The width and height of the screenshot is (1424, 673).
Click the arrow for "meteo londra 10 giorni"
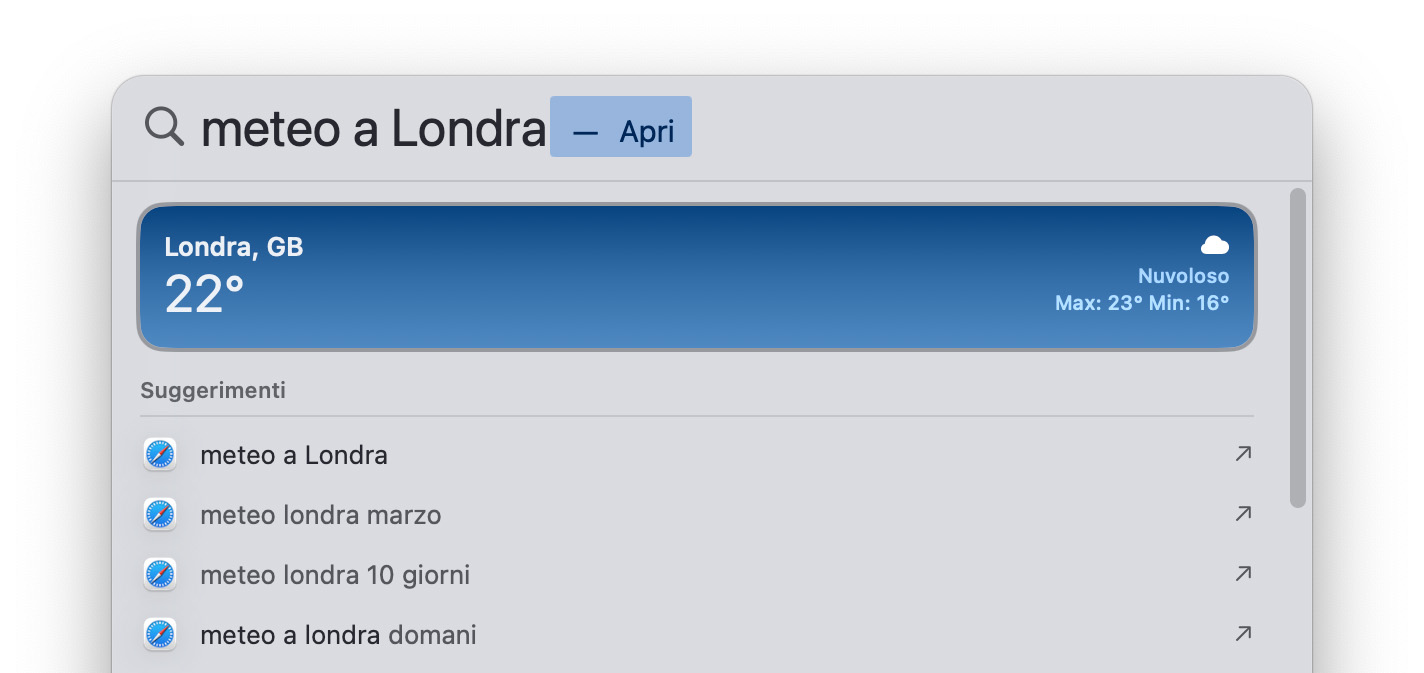[1243, 574]
